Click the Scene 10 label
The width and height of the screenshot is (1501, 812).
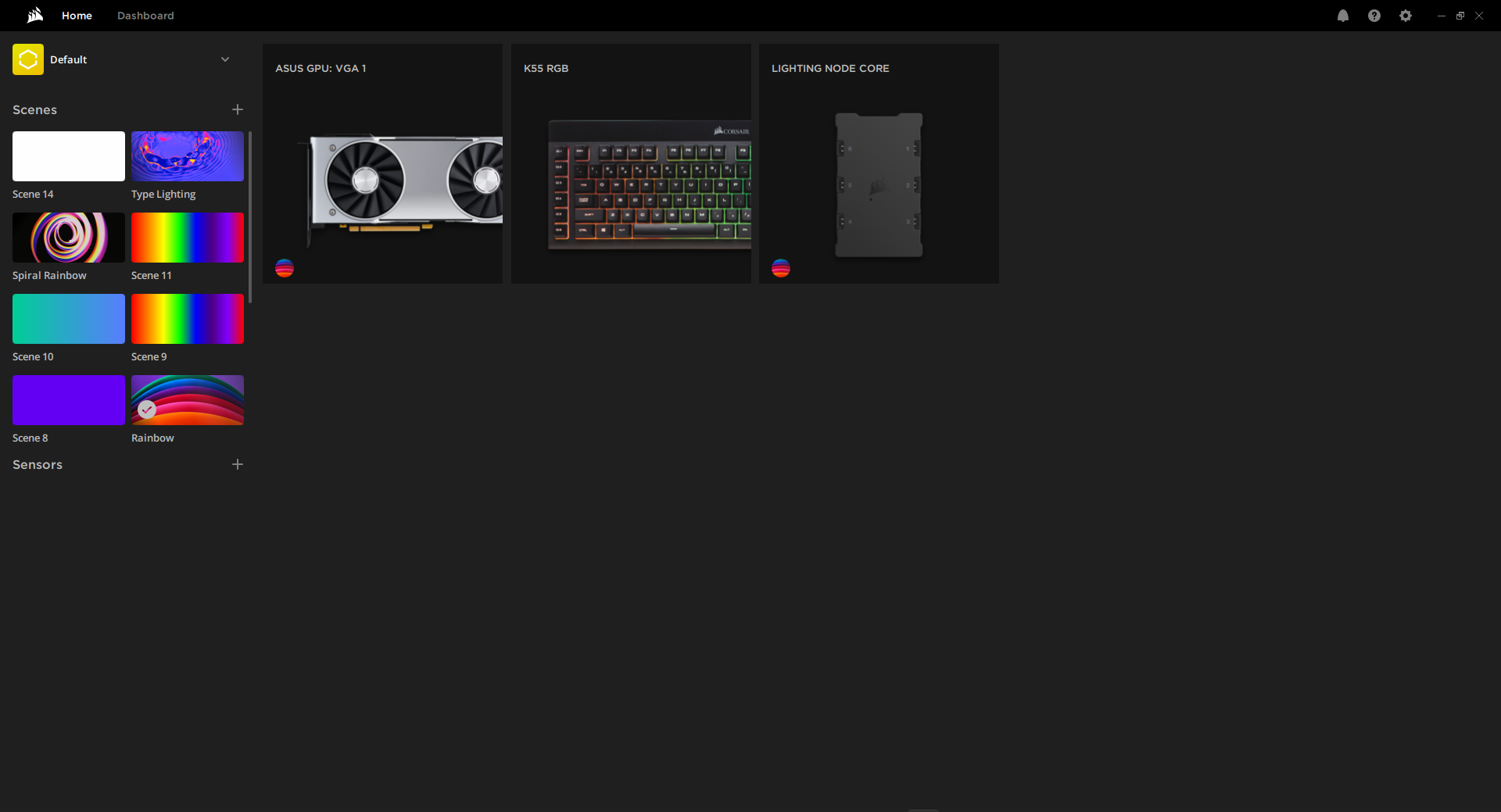pos(33,356)
